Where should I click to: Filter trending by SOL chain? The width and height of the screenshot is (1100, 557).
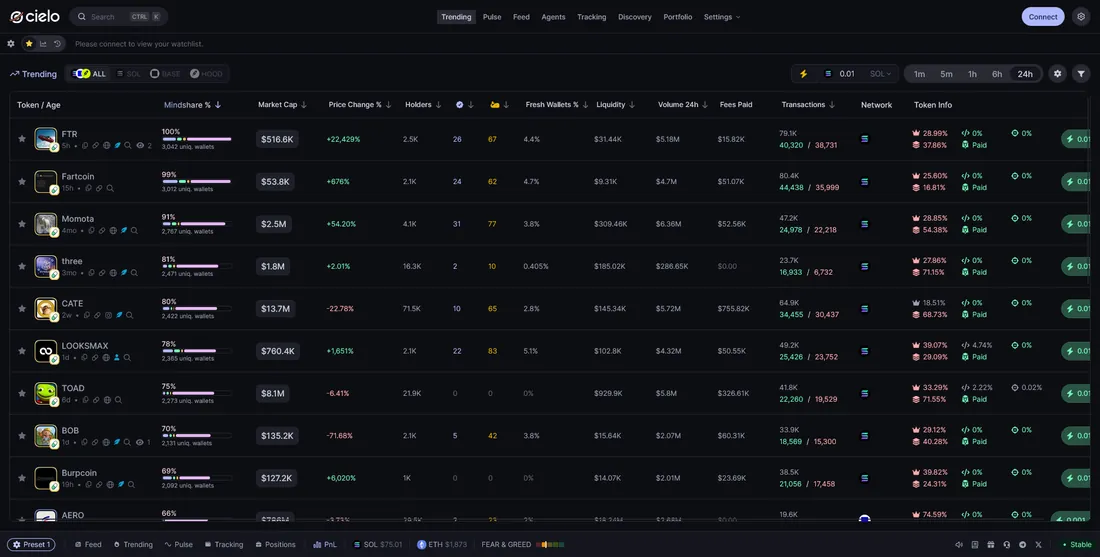tap(128, 74)
